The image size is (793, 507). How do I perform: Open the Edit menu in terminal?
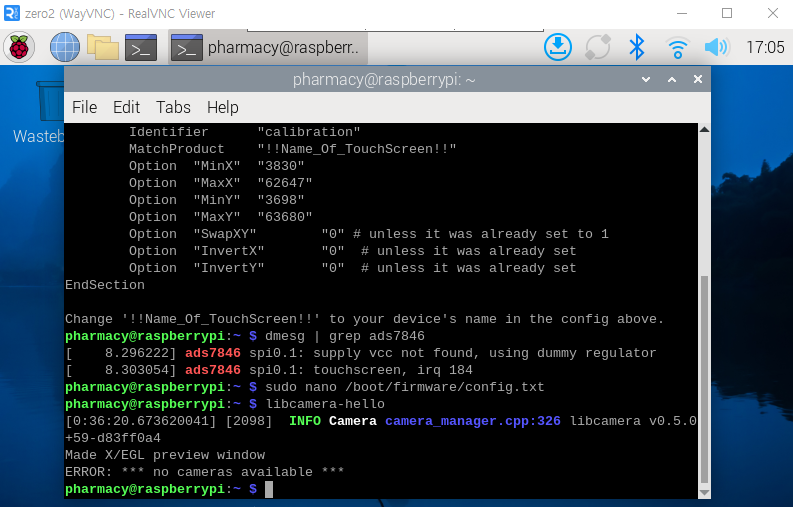tap(126, 107)
